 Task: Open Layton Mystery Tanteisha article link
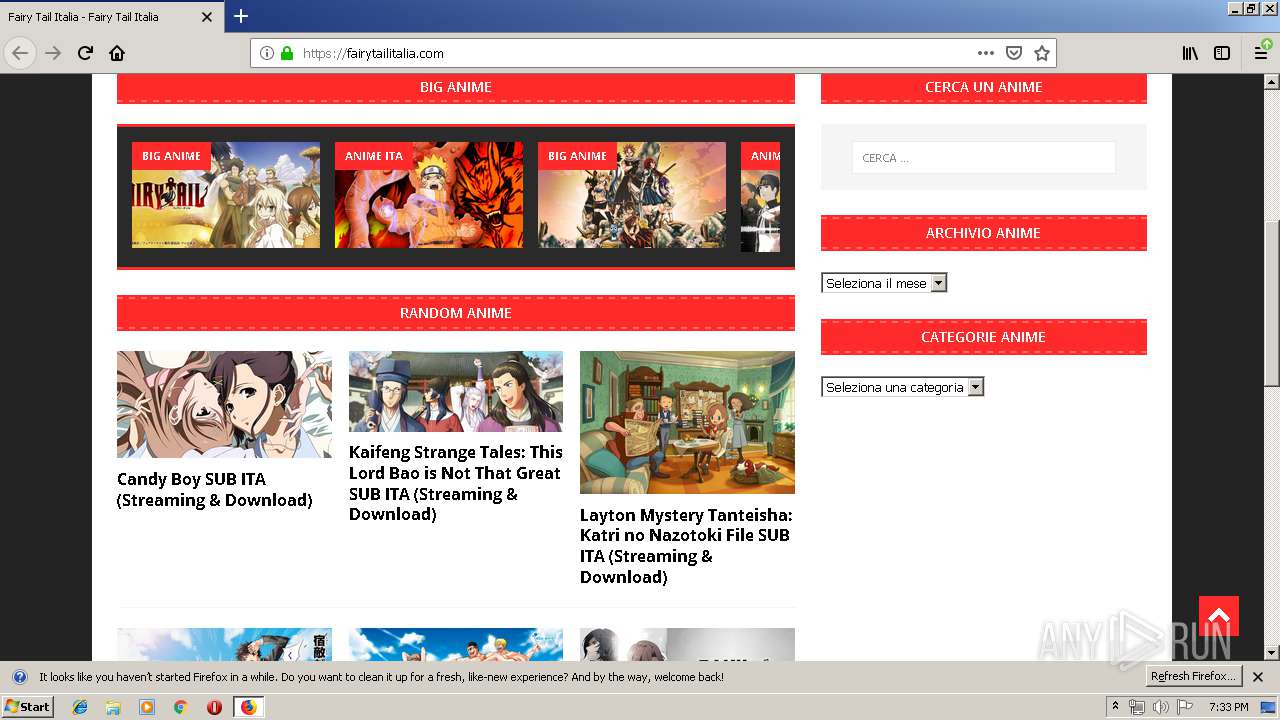(687, 546)
